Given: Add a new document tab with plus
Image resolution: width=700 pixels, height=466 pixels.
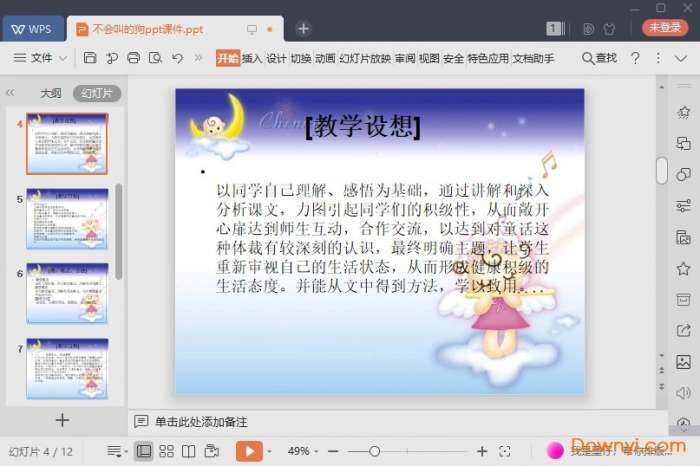Looking at the screenshot, I should 303,29.
